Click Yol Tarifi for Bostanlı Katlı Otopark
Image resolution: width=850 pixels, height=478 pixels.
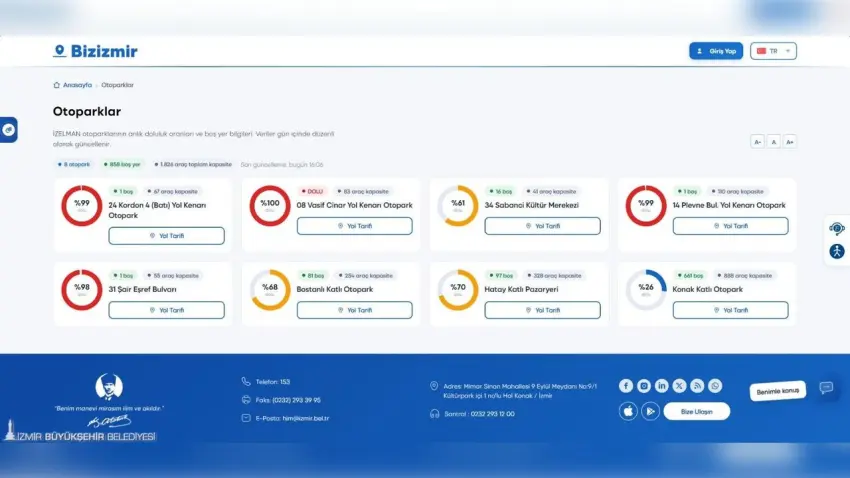coord(355,310)
